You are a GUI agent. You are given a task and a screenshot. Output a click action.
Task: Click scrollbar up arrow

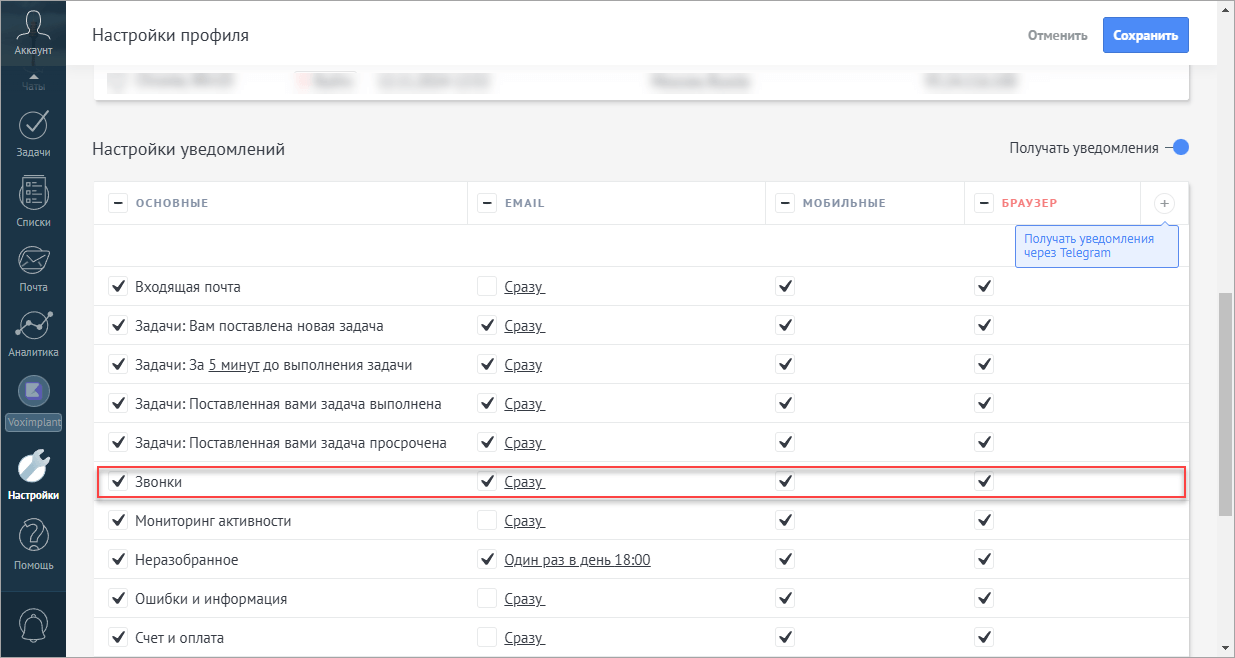[1226, 9]
